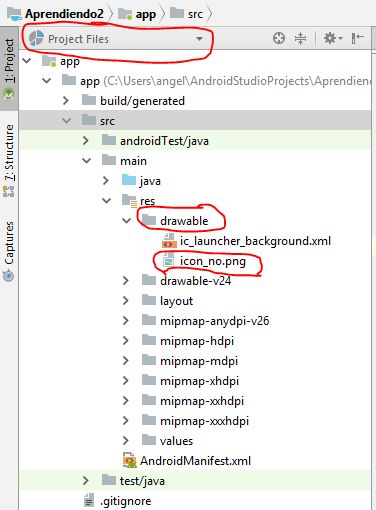
Task: Click the drawable-v24 folder icon
Action: [149, 280]
